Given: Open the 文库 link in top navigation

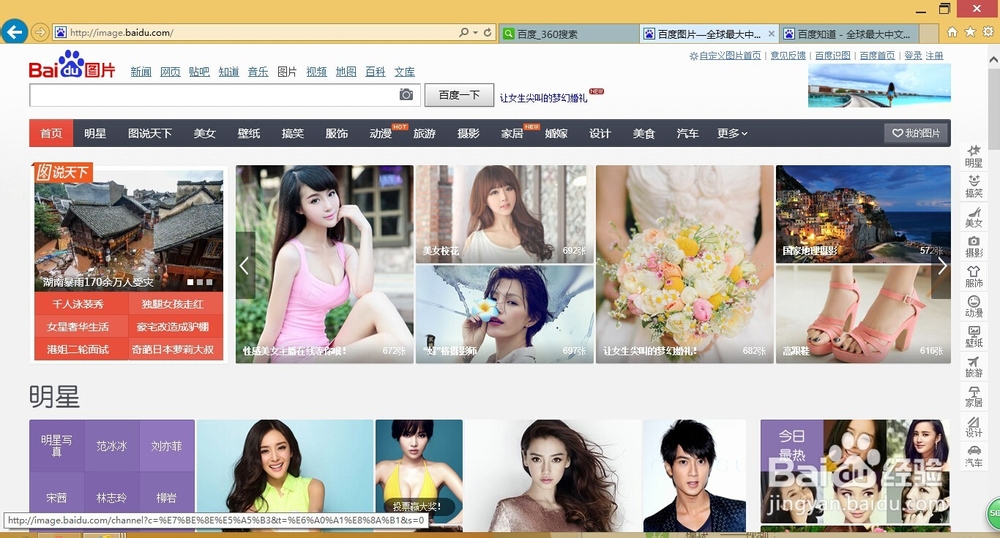Looking at the screenshot, I should (x=404, y=71).
